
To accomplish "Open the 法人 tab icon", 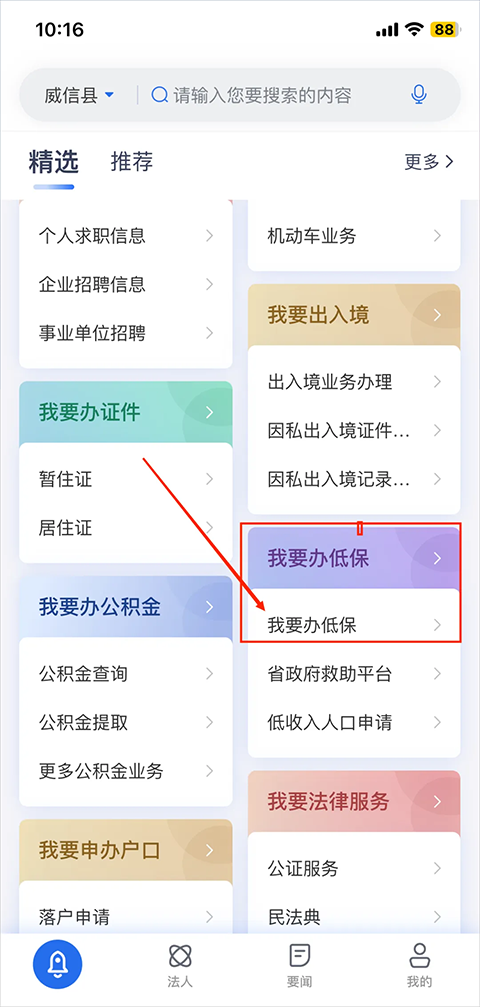I will tap(180, 956).
